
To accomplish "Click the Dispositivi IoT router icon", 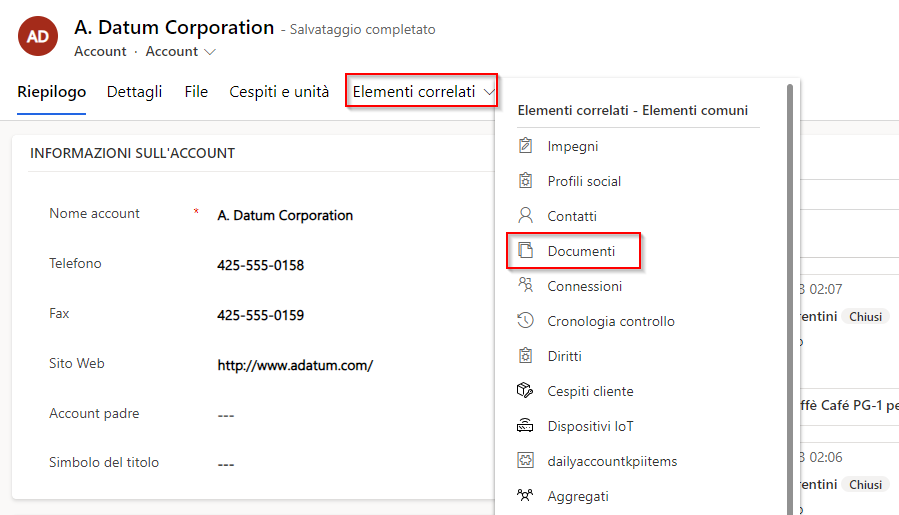I will pos(525,426).
